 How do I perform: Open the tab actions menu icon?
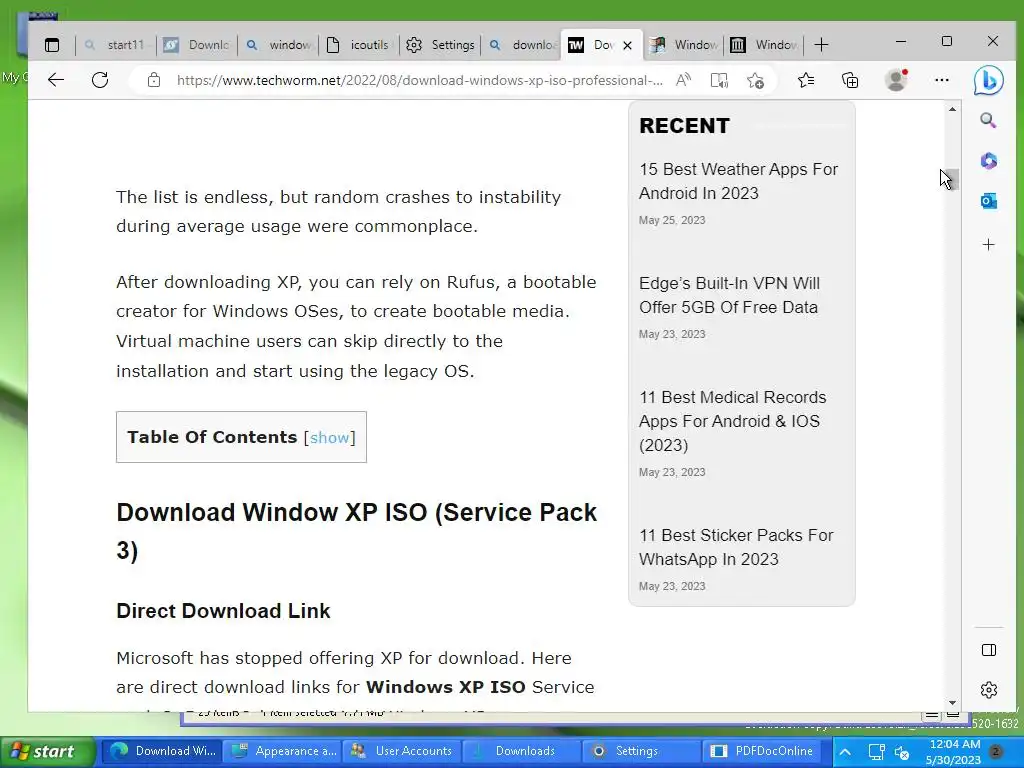tap(52, 45)
